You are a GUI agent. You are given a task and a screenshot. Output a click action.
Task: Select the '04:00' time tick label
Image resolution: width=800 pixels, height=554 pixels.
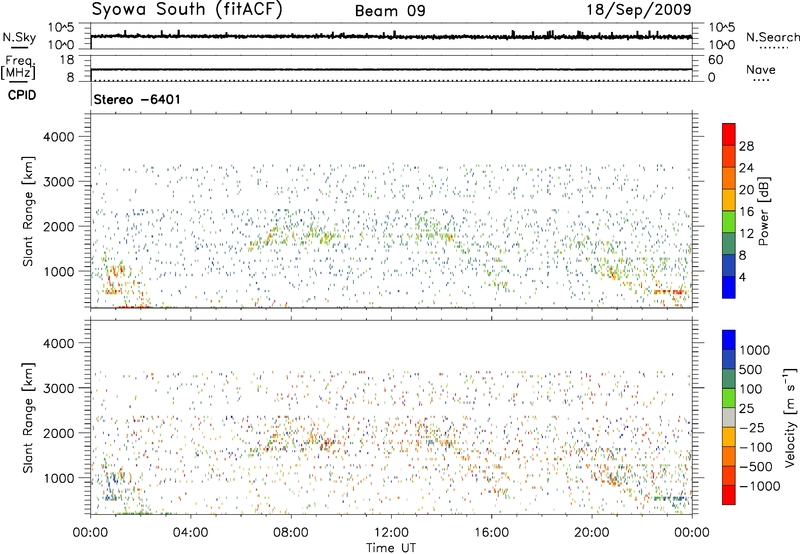[190, 533]
